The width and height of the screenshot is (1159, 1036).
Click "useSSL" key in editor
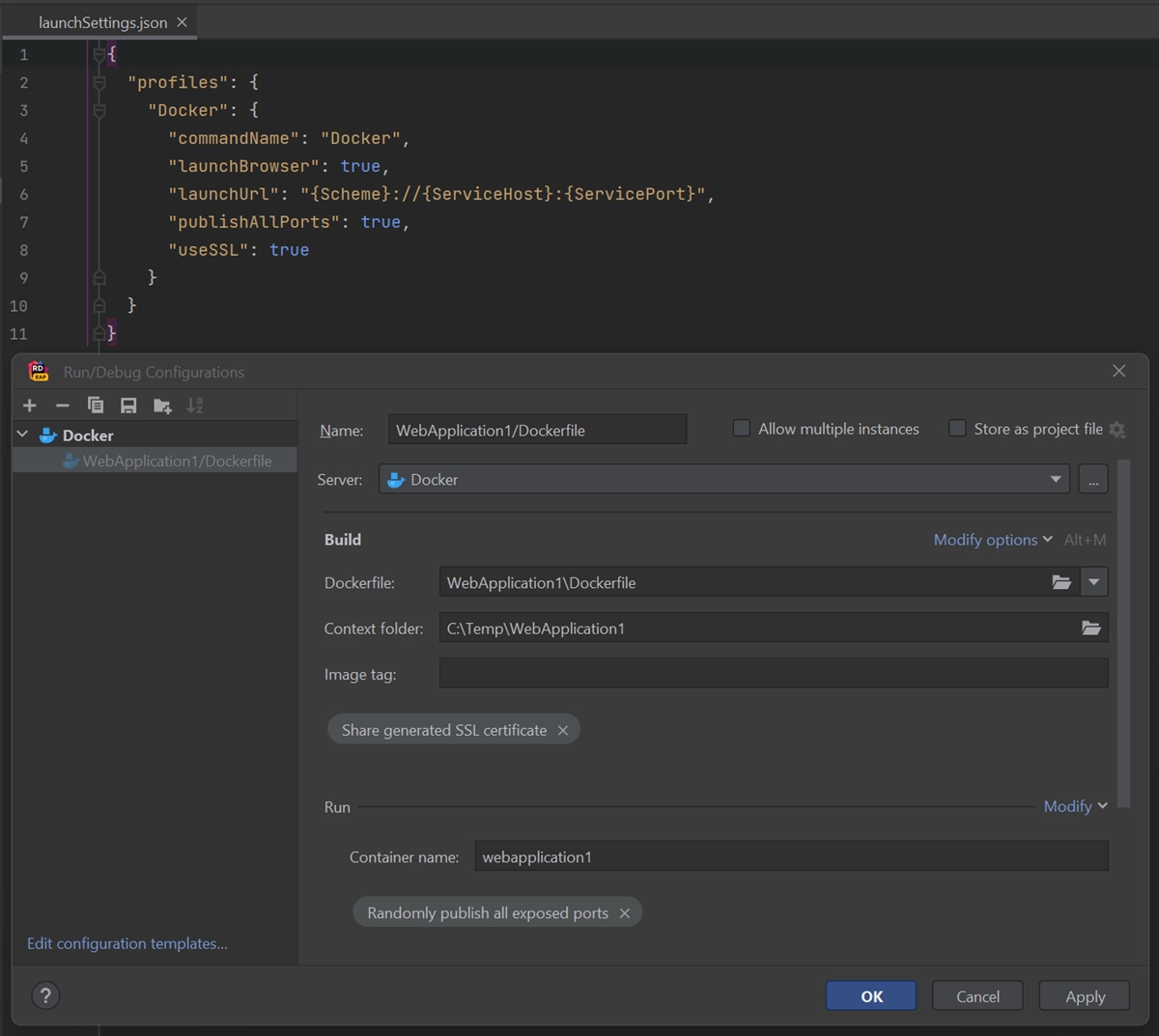pyautogui.click(x=209, y=250)
